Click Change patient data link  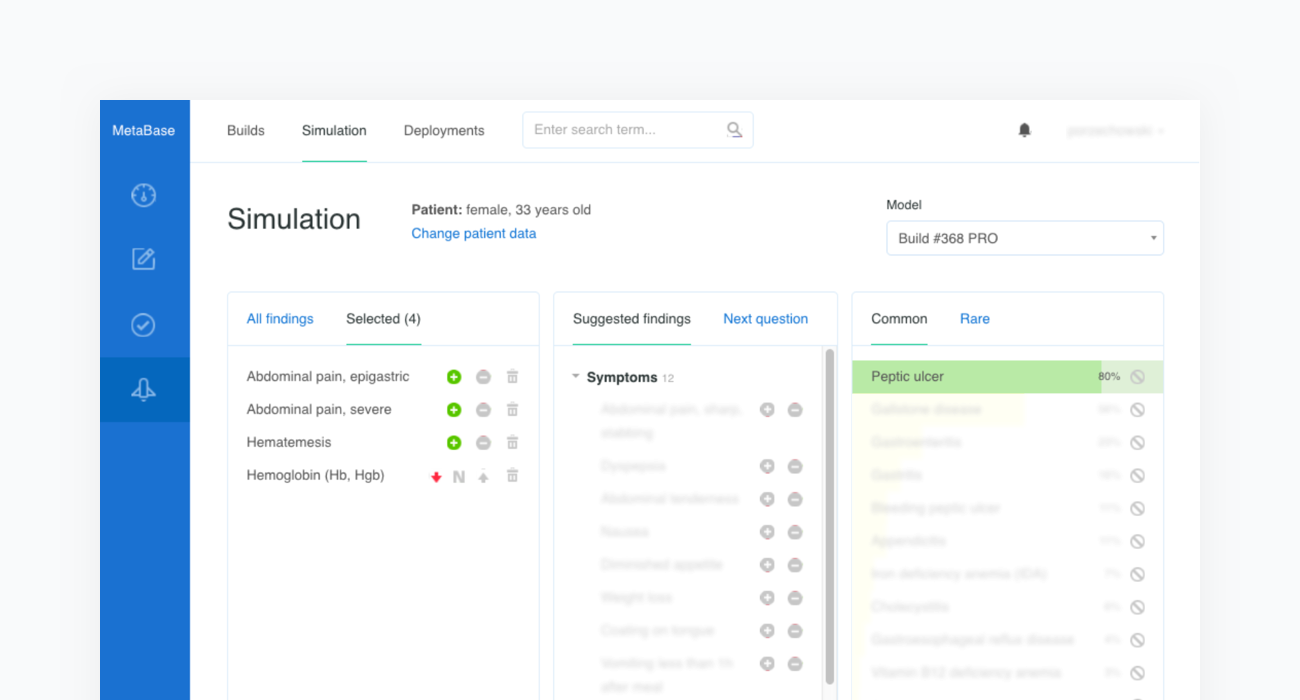pos(474,233)
